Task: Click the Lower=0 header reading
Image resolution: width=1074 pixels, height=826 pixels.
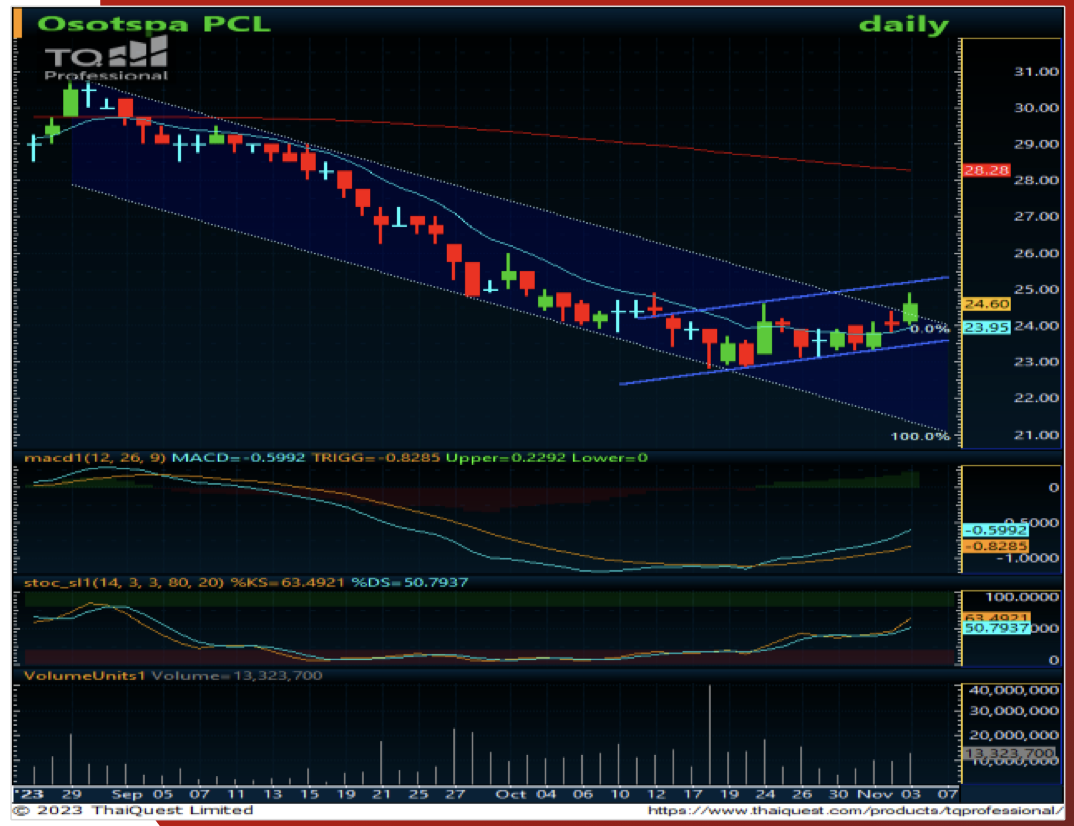Action: (x=610, y=458)
